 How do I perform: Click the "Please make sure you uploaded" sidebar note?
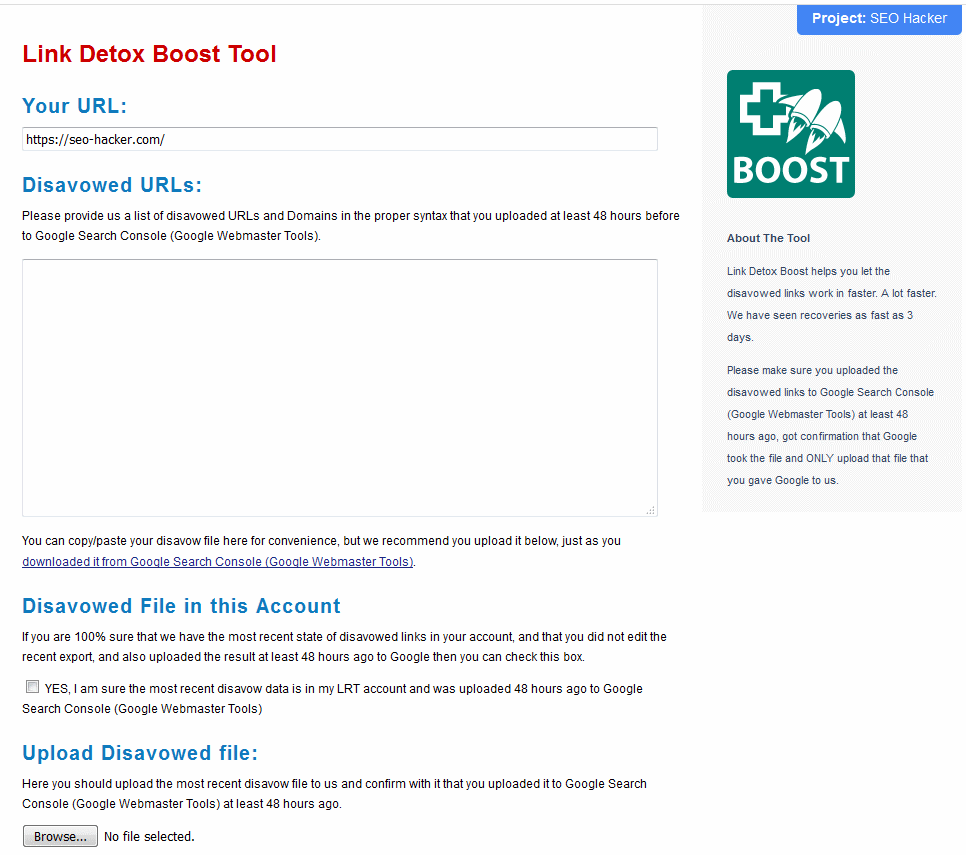(x=827, y=425)
